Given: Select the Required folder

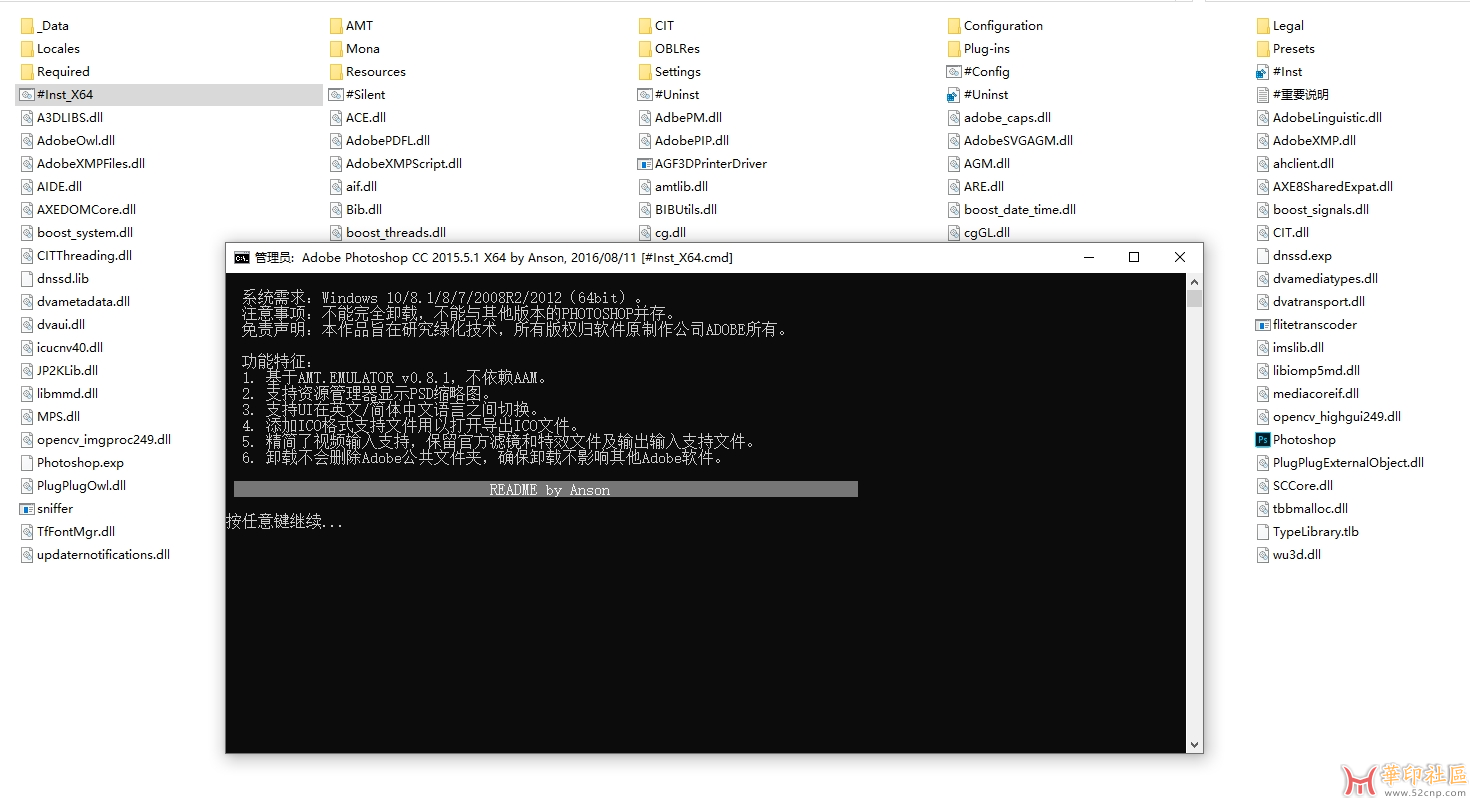Looking at the screenshot, I should click(x=55, y=72).
